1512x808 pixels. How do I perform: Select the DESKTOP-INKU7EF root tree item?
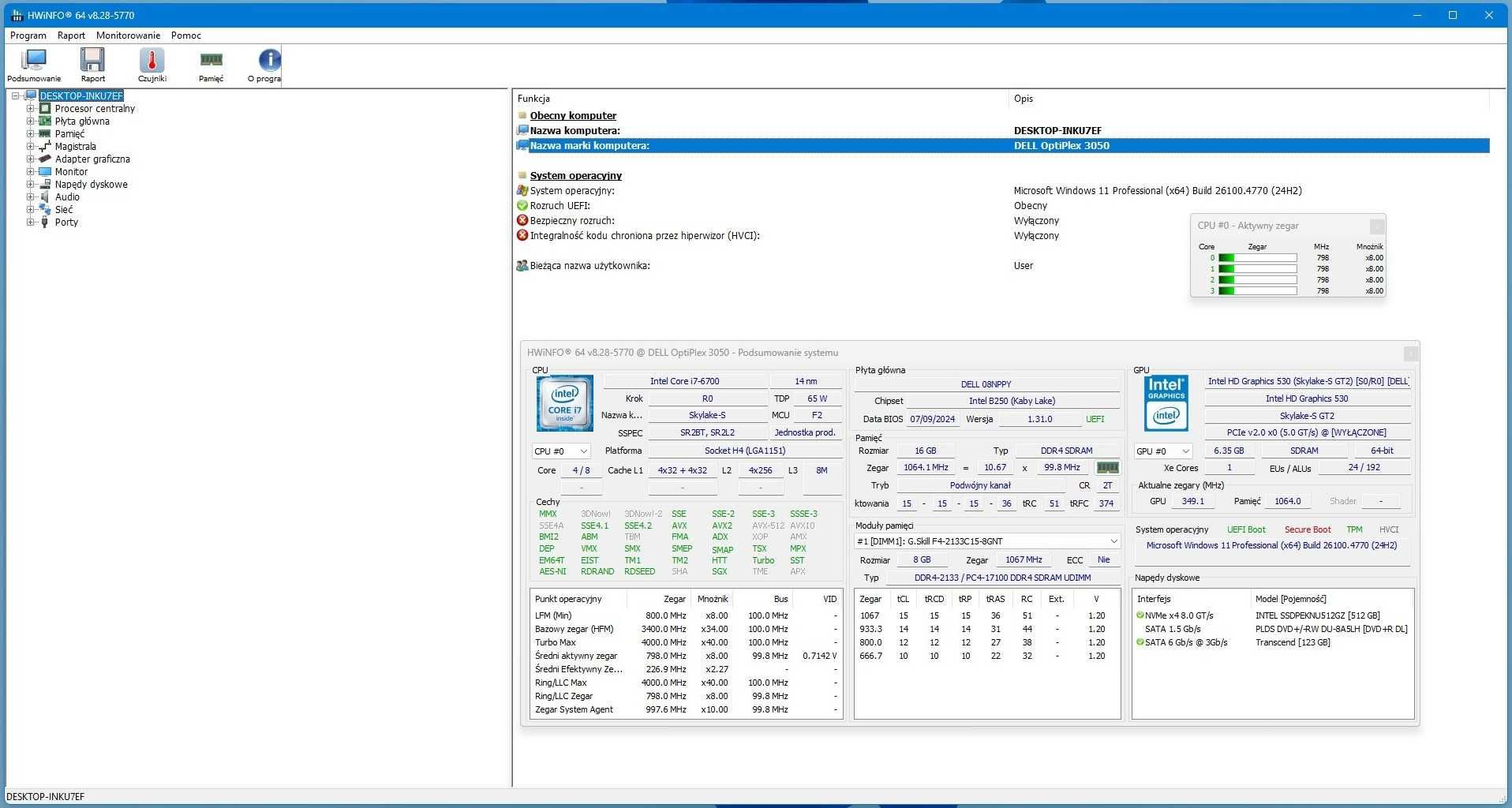pyautogui.click(x=81, y=96)
